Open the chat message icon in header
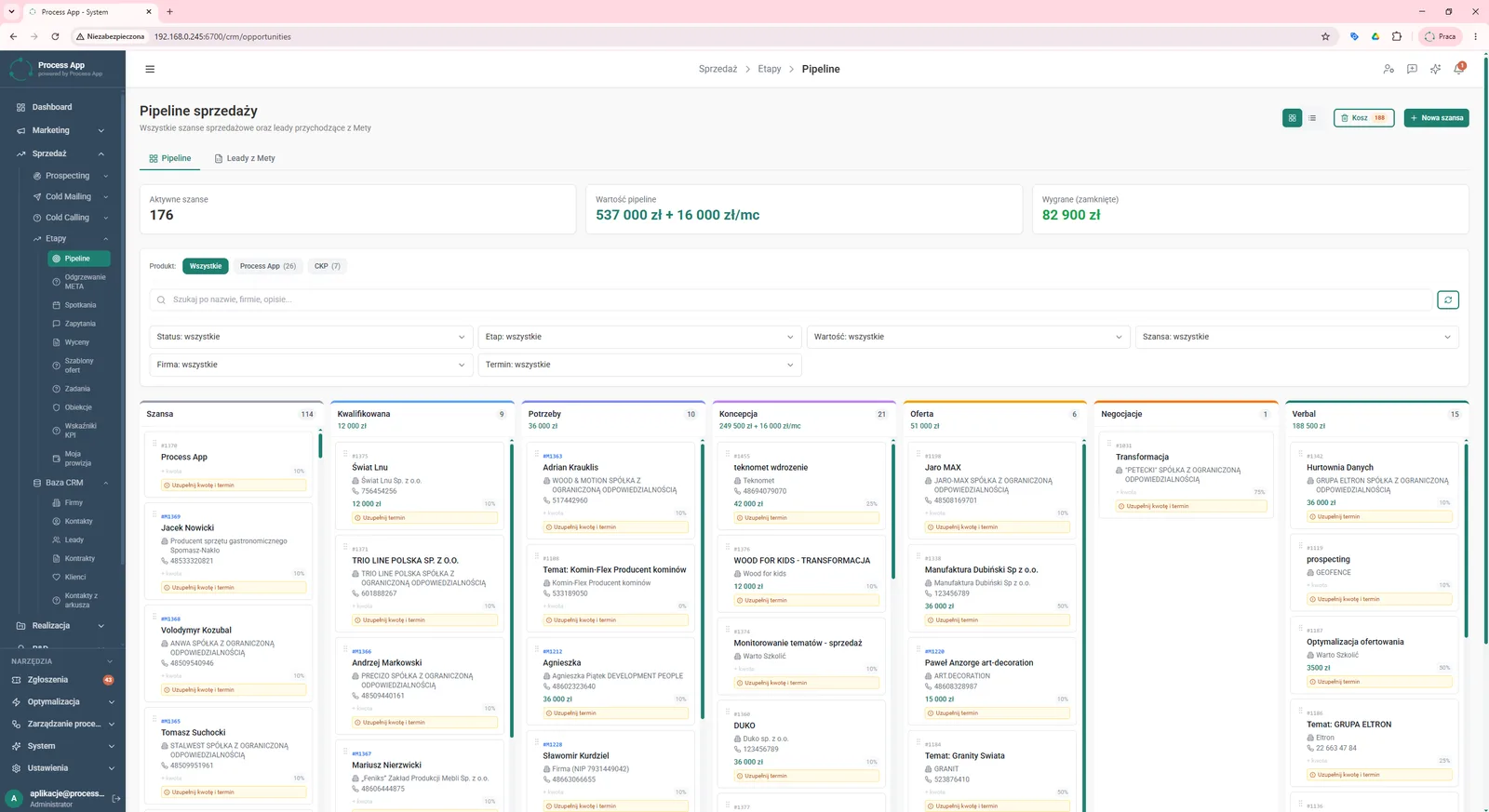The height and width of the screenshot is (812, 1489). (x=1412, y=69)
